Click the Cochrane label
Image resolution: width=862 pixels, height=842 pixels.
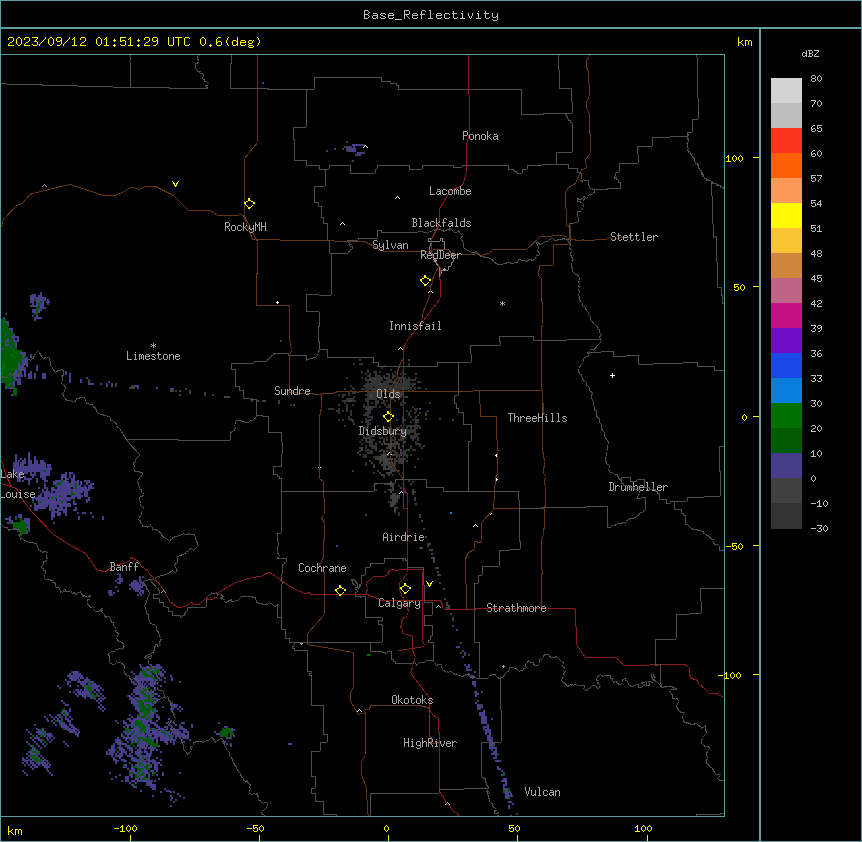pos(322,568)
